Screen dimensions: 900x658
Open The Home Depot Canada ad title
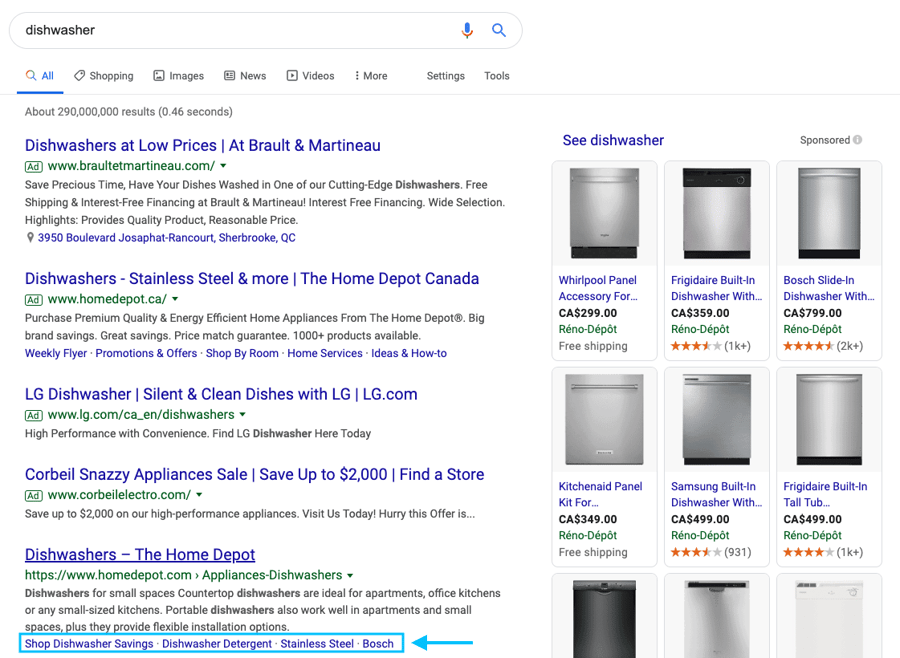point(252,278)
